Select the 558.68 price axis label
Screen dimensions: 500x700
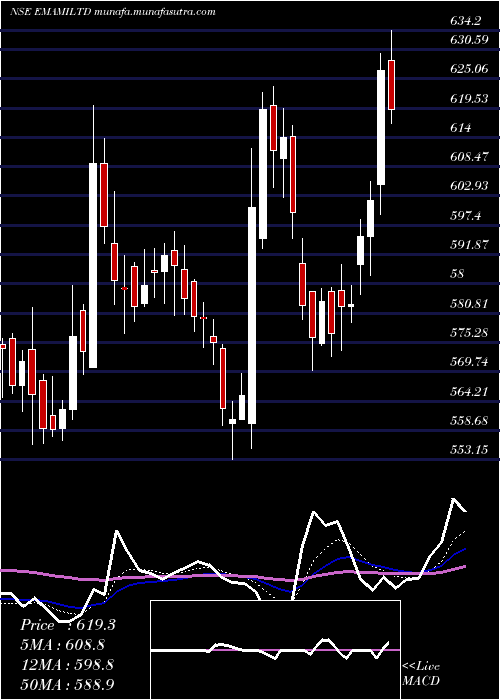[x=469, y=421]
